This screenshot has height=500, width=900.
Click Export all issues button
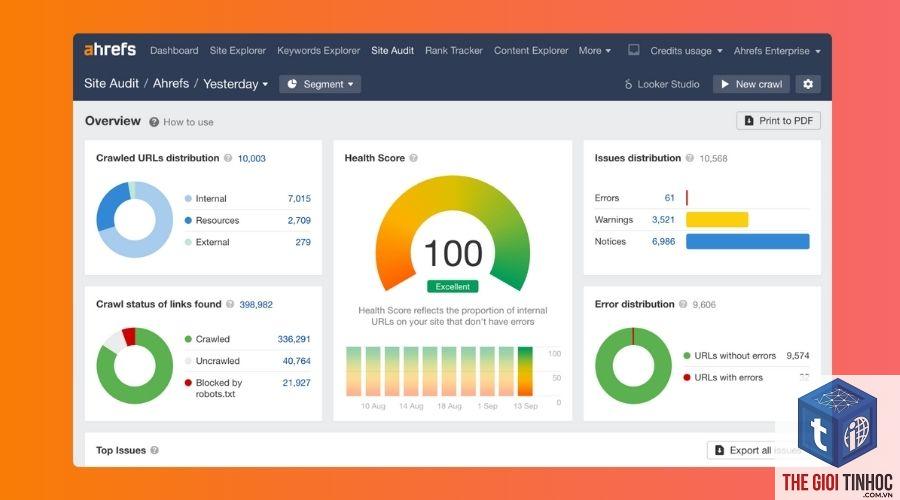(758, 451)
